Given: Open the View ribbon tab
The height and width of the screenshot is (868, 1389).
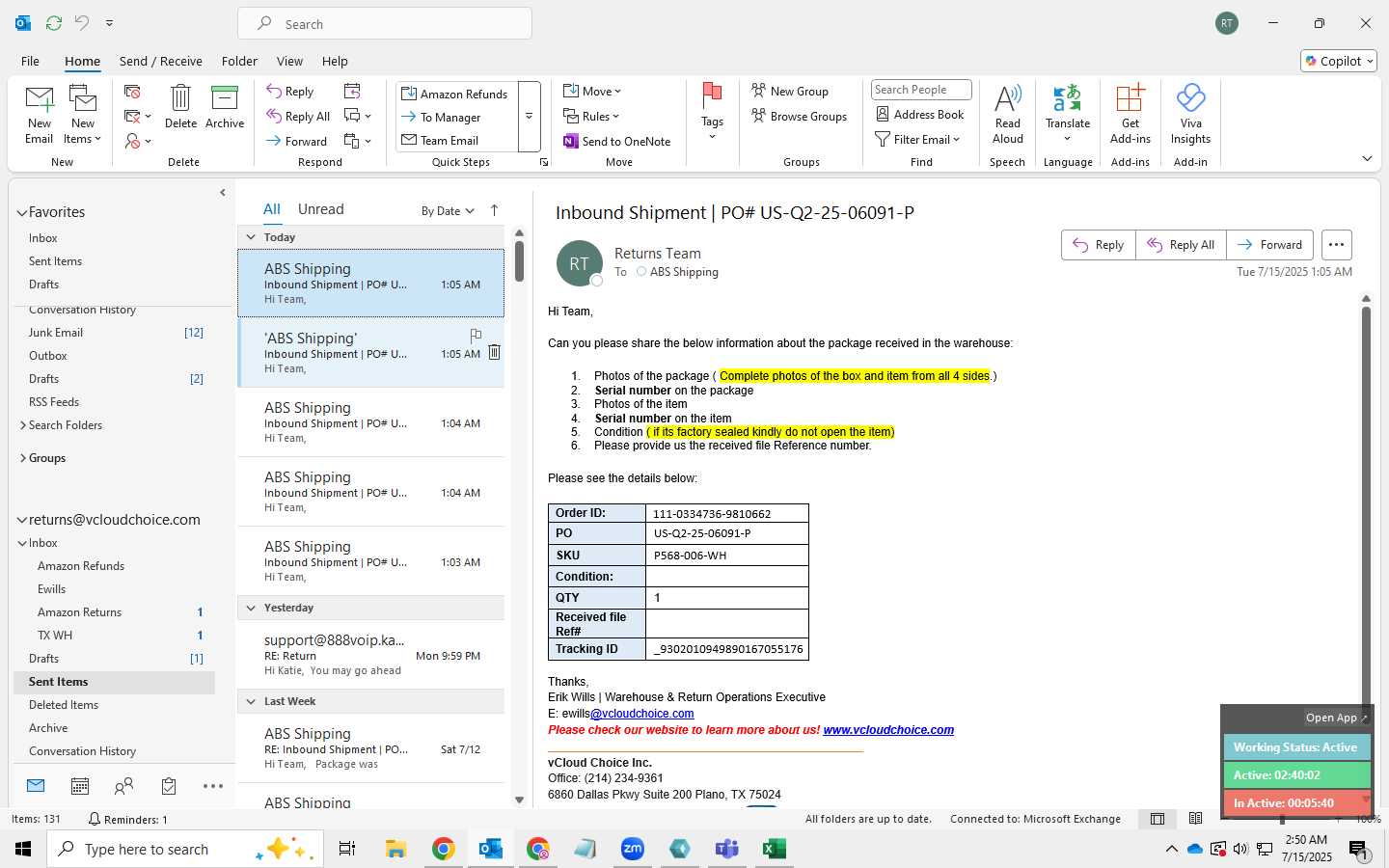Looking at the screenshot, I should coord(289,61).
